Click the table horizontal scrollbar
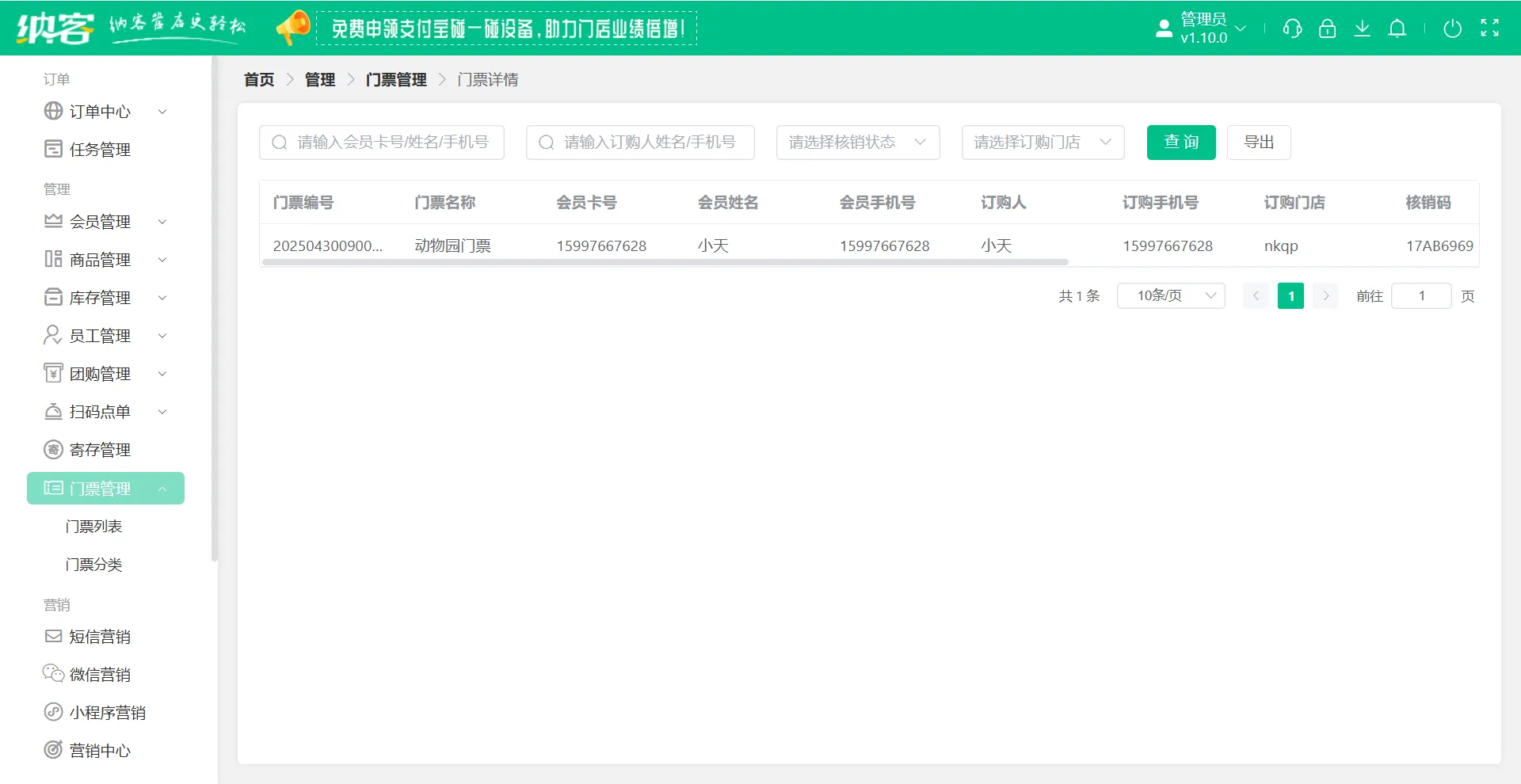The image size is (1521, 784). tap(665, 262)
